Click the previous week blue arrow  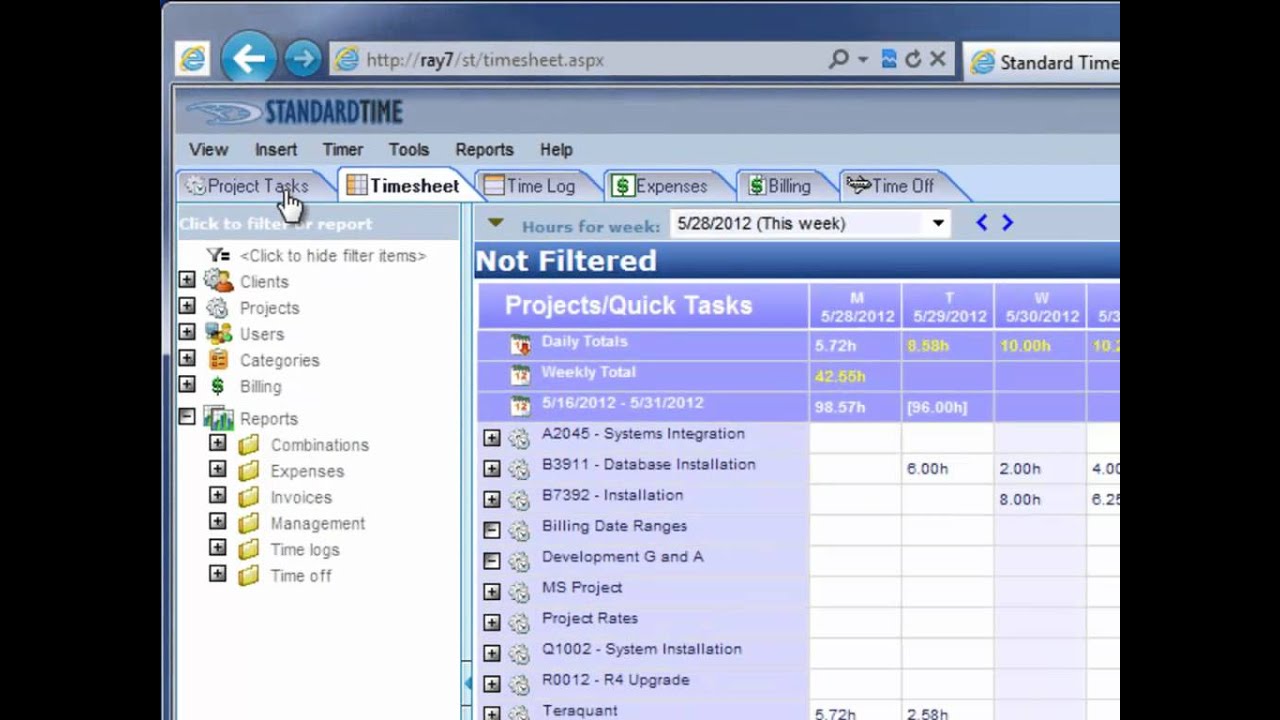(x=982, y=223)
